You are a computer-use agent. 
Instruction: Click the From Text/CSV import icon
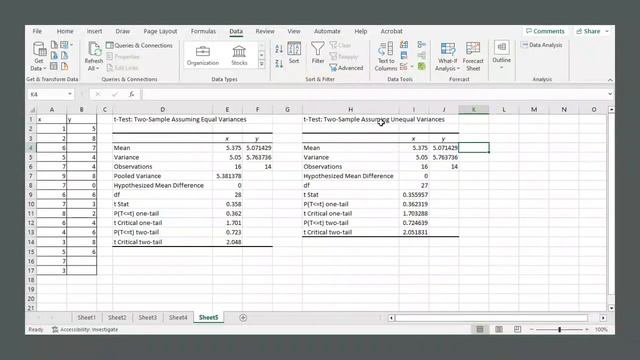pos(54,44)
